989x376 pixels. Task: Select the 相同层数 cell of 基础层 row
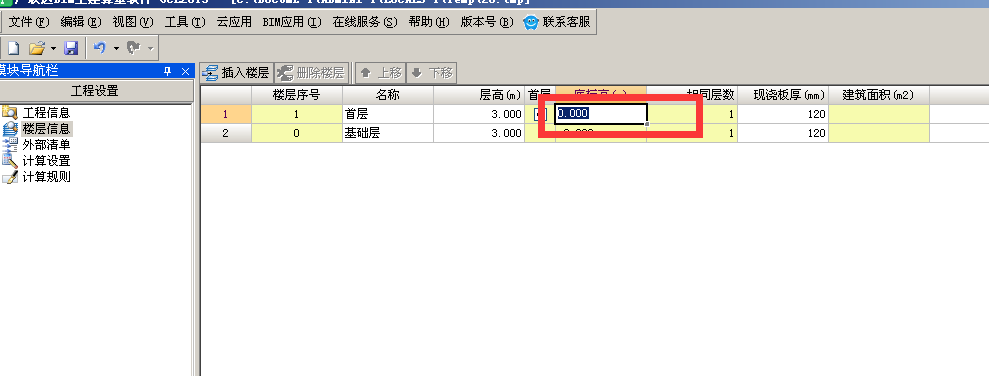pyautogui.click(x=693, y=133)
